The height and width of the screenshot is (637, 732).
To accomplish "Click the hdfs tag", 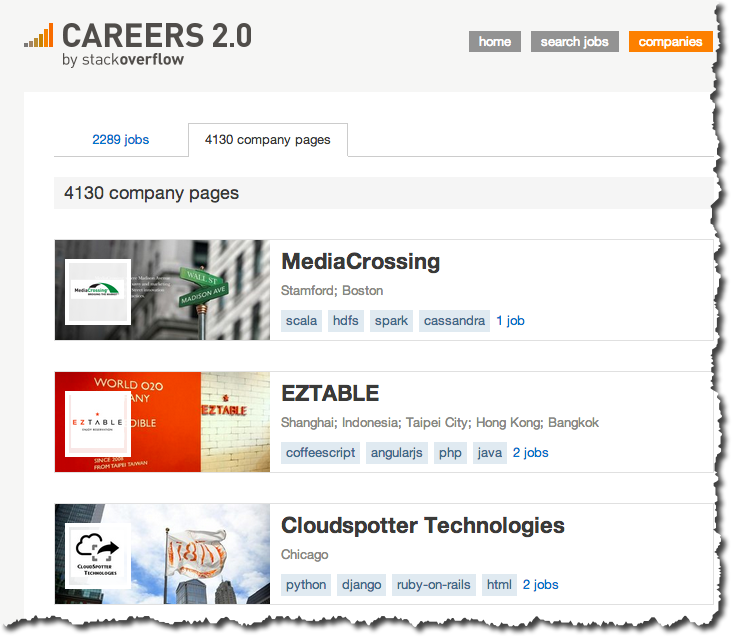I will (x=345, y=321).
